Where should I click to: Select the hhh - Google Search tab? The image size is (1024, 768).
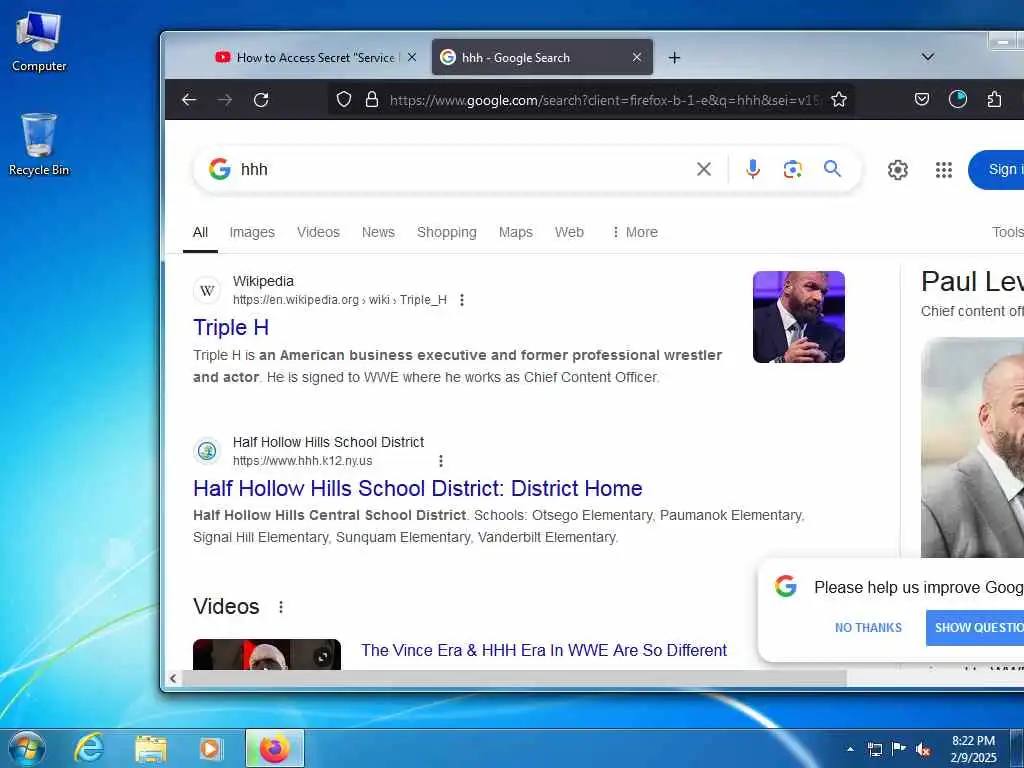pos(542,57)
